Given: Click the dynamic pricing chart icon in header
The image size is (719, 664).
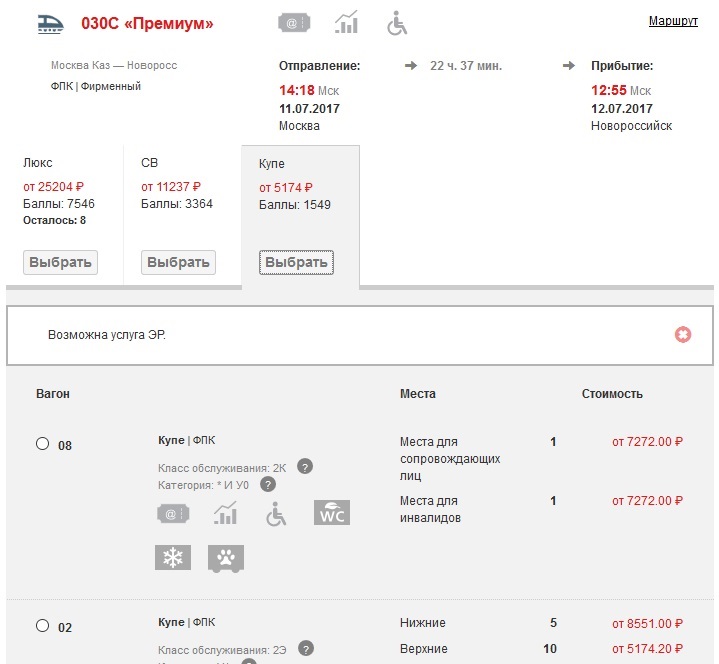Looking at the screenshot, I should click(346, 23).
